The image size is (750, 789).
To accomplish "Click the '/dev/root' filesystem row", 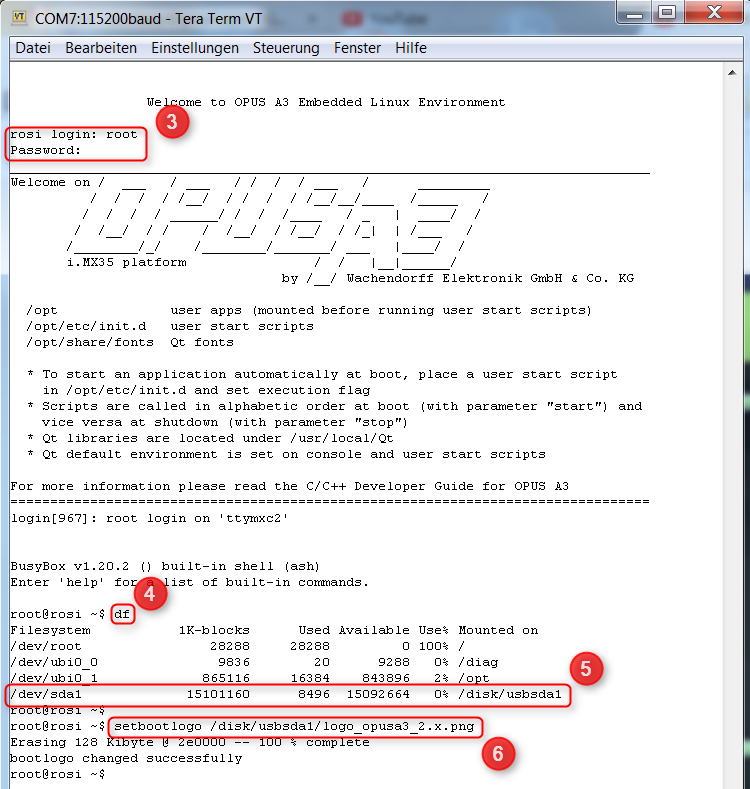I will point(238,646).
